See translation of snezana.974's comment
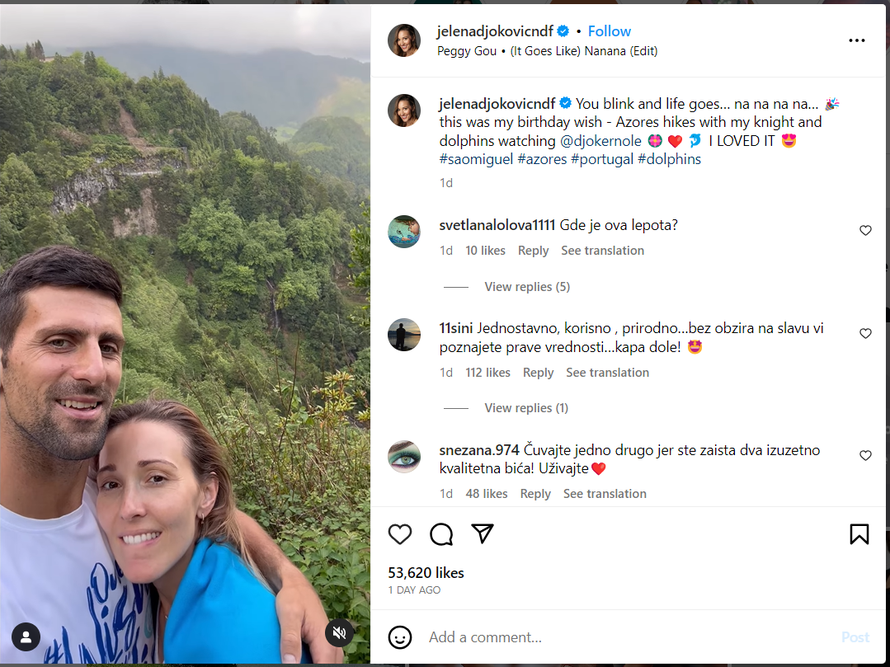Viewport: 890px width, 667px height. pos(604,494)
